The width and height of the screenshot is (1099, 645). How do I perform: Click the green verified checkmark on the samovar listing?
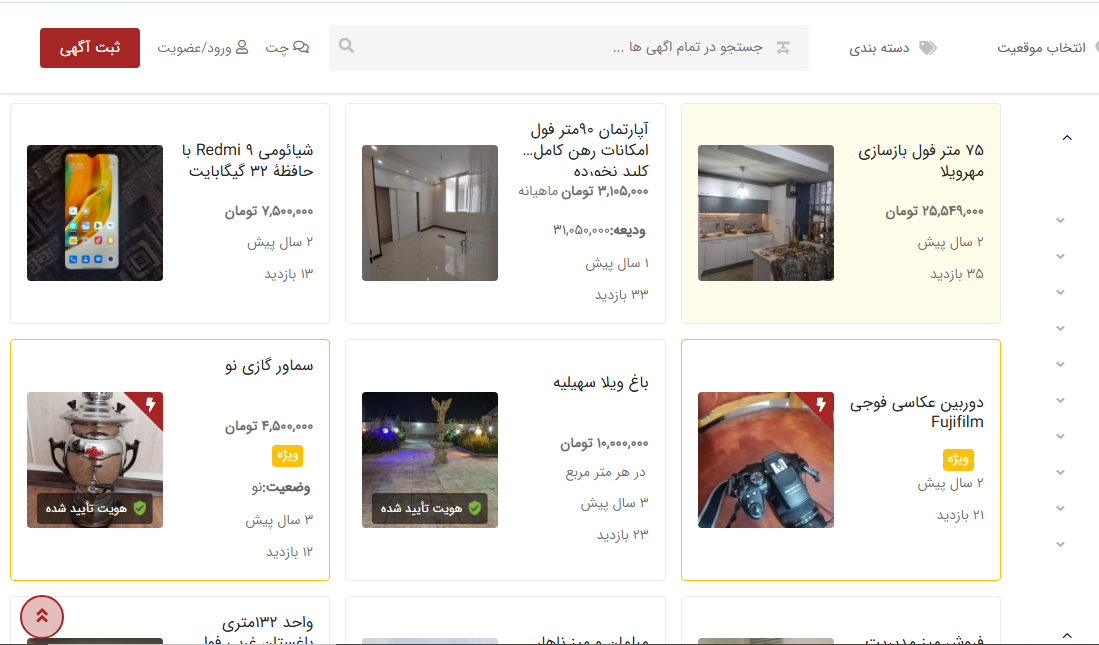coord(140,508)
